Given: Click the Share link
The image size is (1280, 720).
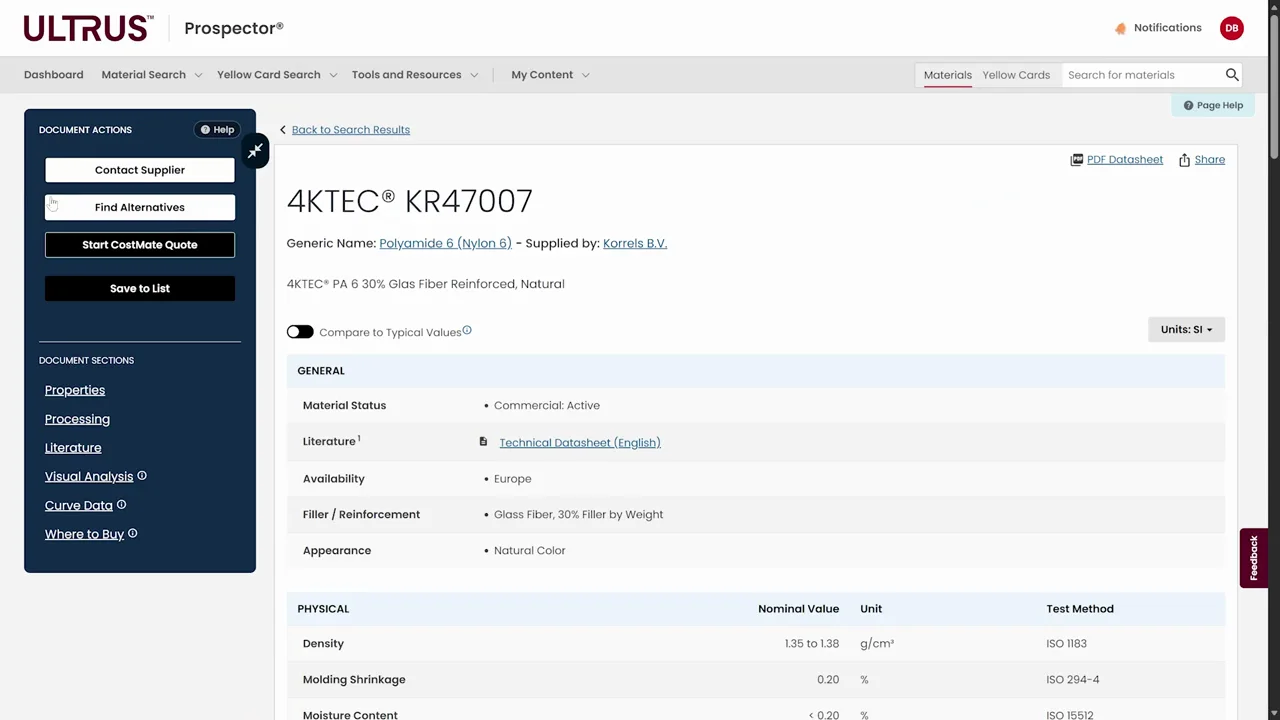Looking at the screenshot, I should [x=1209, y=160].
